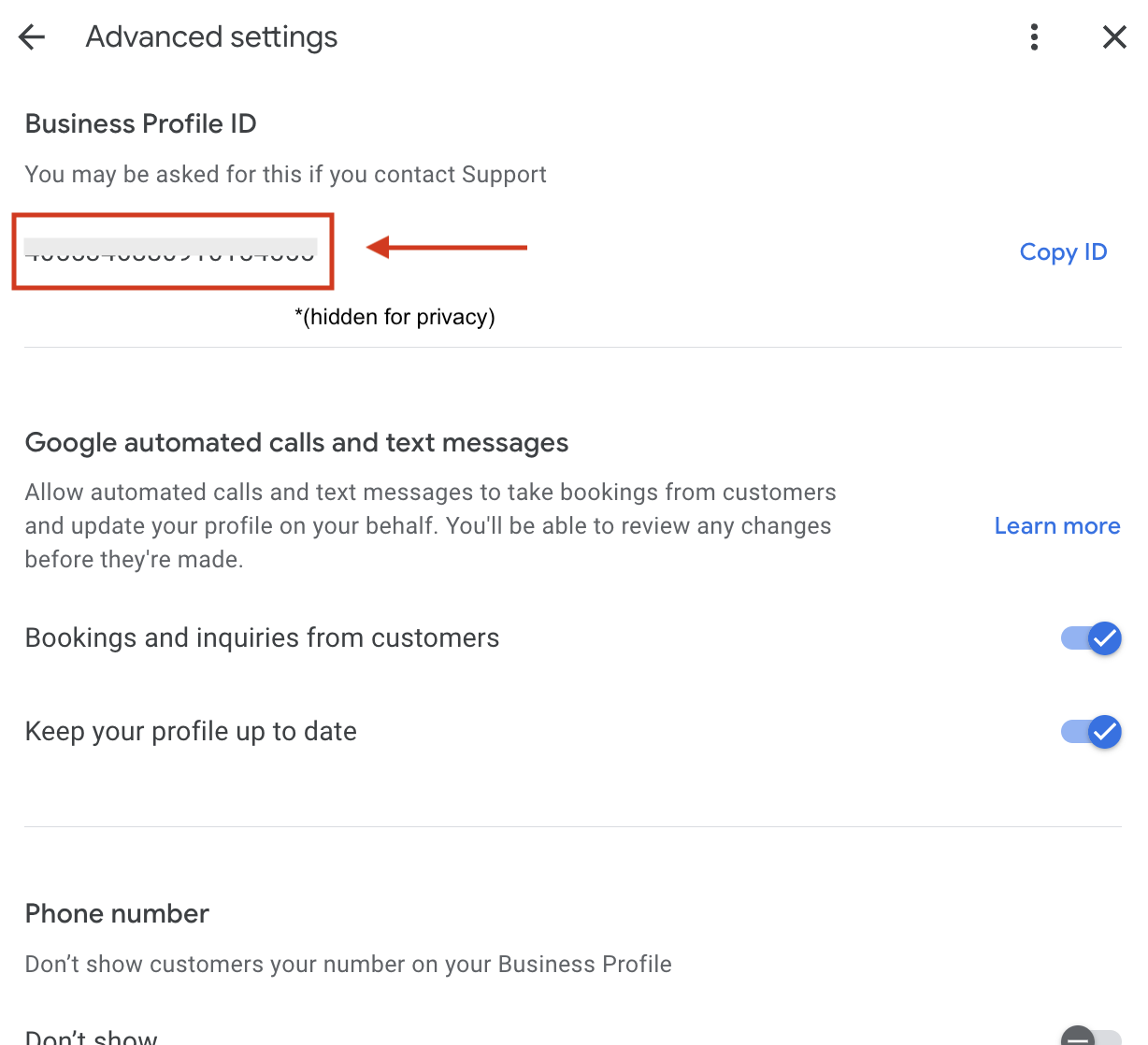Click the Bookings and inquiries from customers label
The image size is (1148, 1045).
point(262,638)
